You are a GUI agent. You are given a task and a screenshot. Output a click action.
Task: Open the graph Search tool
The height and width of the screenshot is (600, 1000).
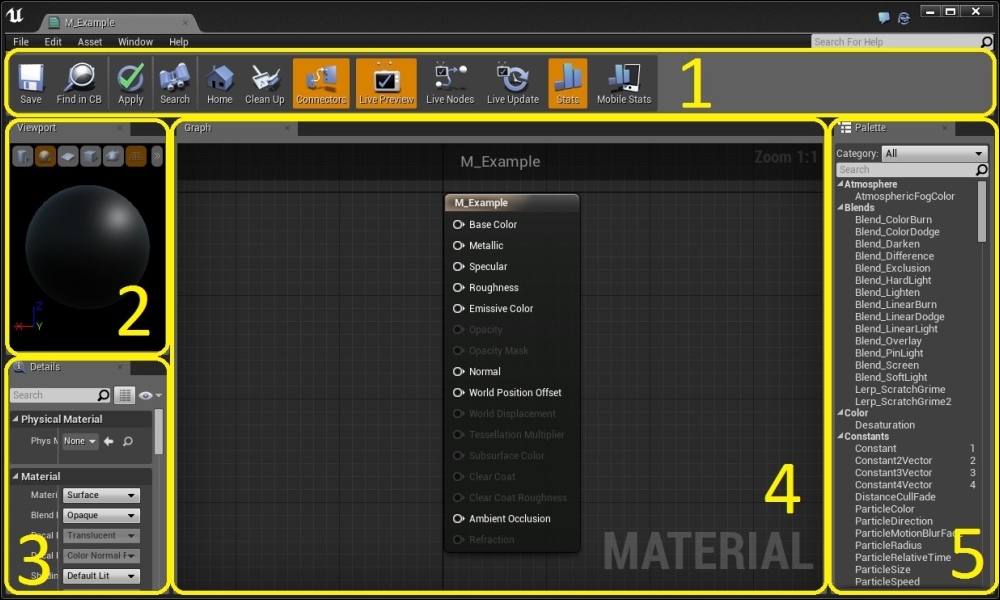[x=174, y=83]
